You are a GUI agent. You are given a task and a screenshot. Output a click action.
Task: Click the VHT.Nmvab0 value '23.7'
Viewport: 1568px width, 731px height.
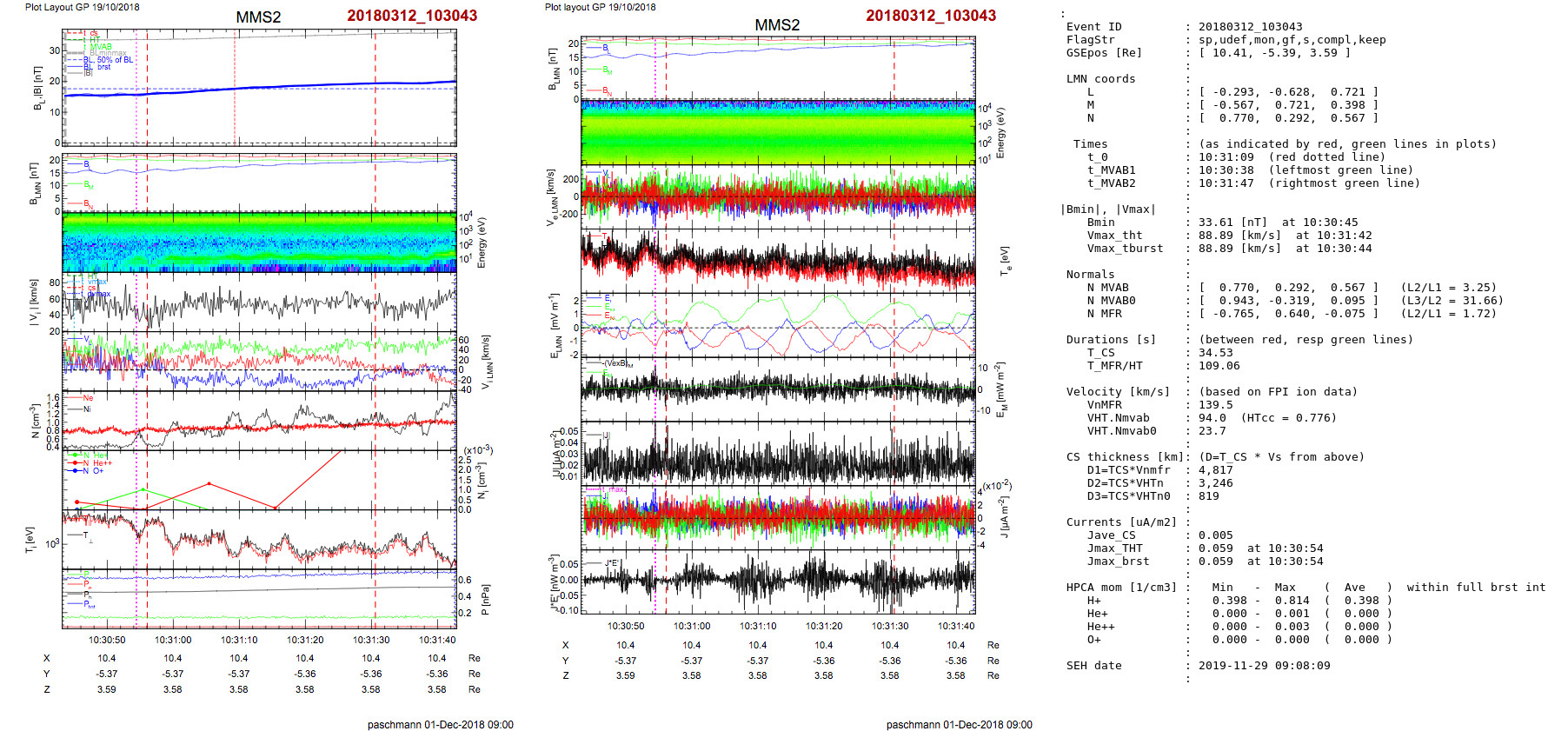point(1213,431)
